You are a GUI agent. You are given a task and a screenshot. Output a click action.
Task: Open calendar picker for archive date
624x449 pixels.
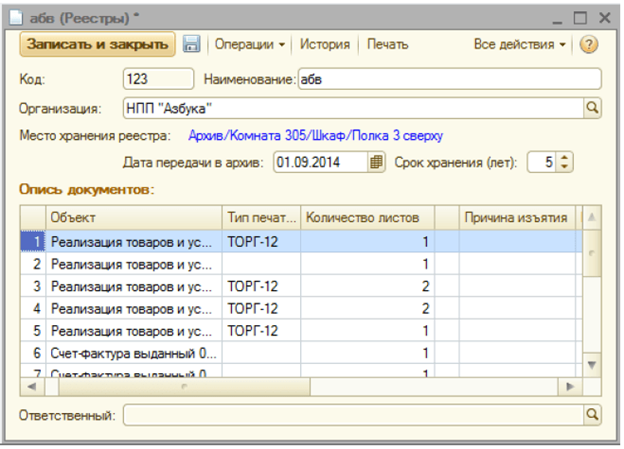pos(377,161)
